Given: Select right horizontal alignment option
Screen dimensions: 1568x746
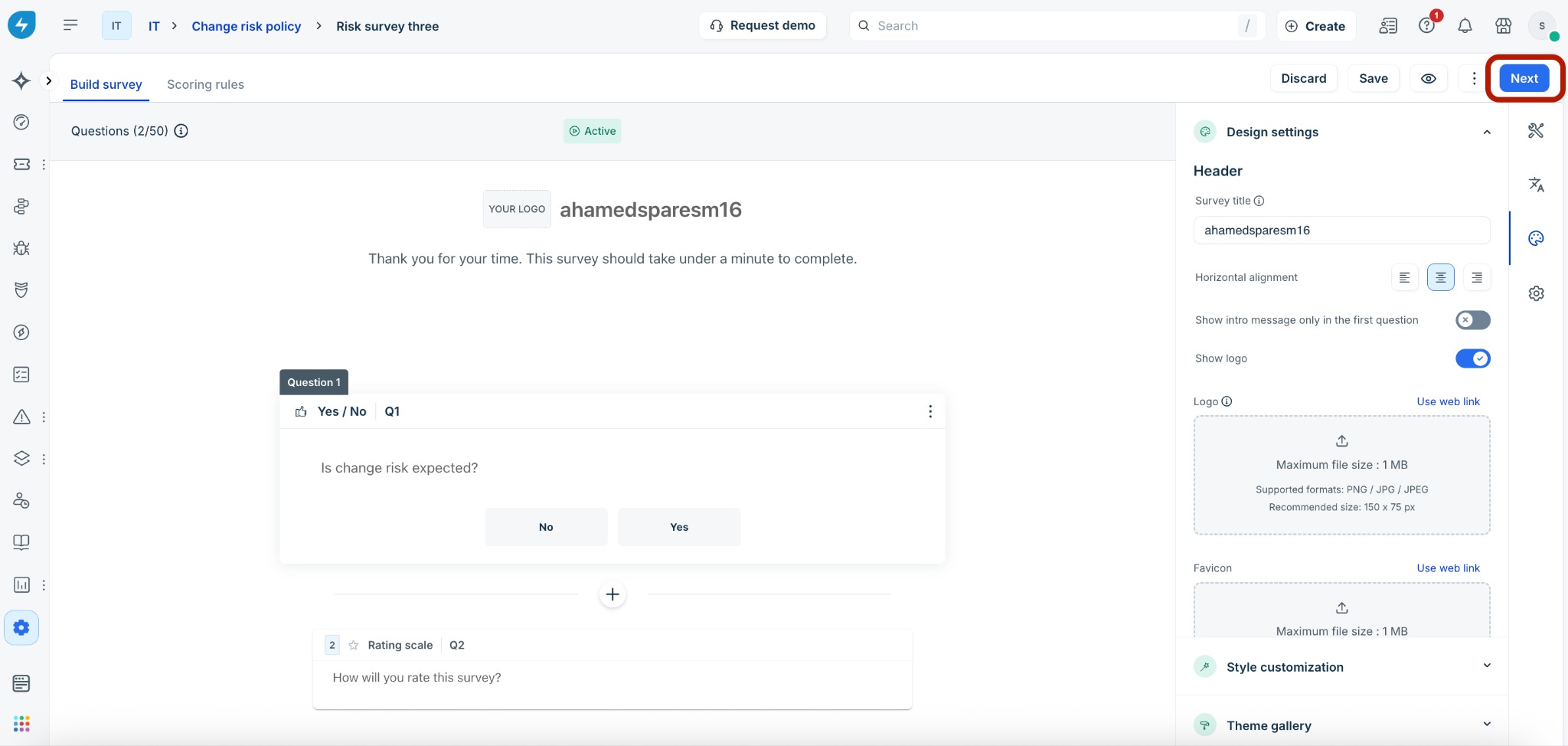Looking at the screenshot, I should (x=1476, y=277).
